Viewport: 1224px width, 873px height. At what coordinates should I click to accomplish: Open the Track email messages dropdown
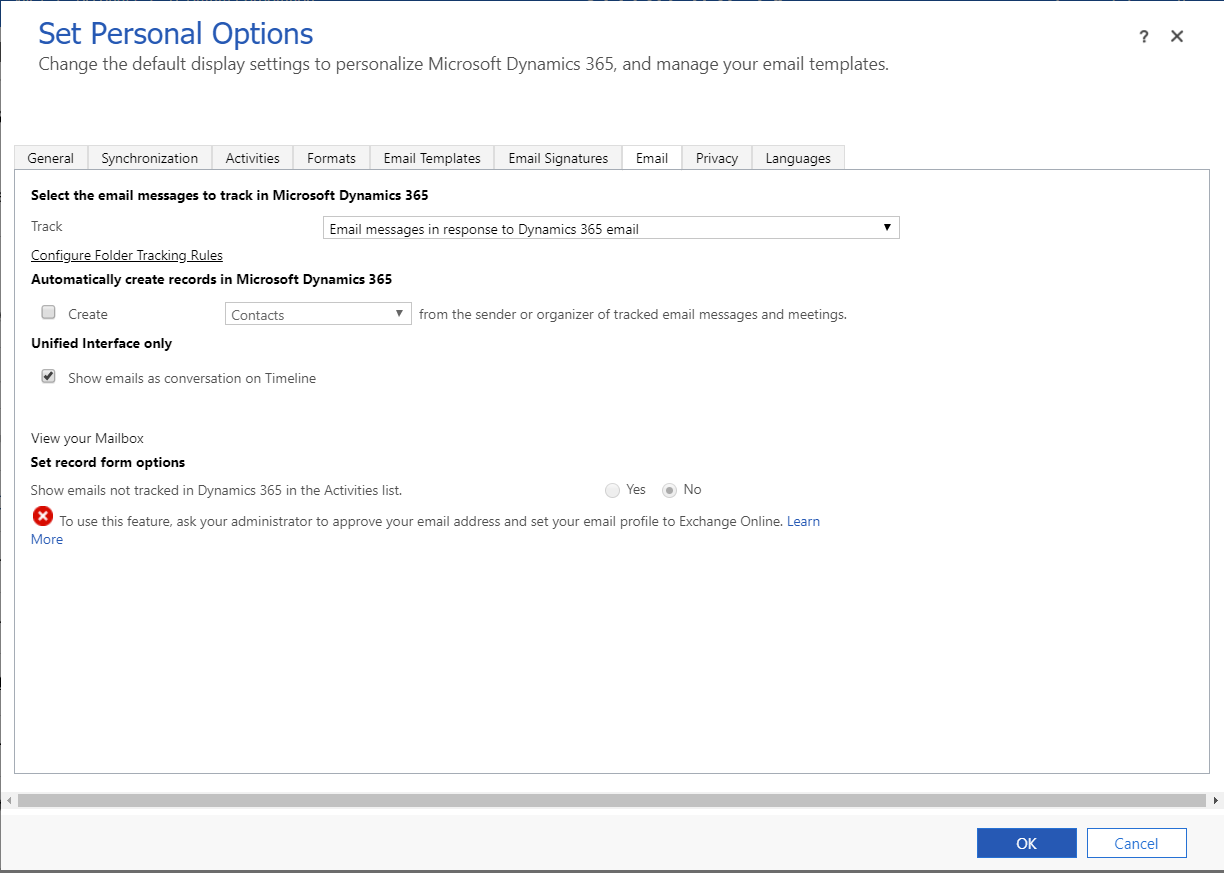point(611,228)
